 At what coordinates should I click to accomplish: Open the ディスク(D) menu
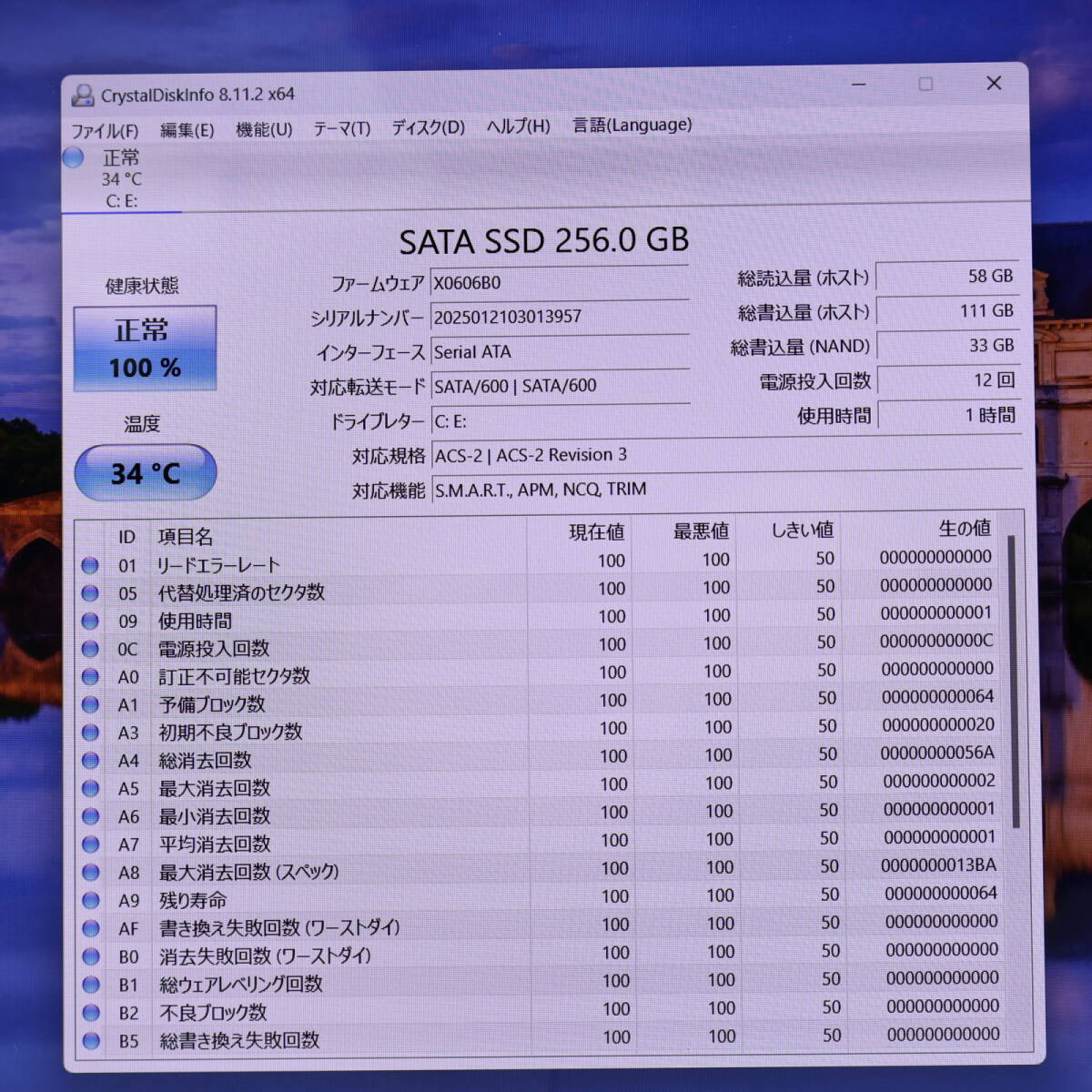click(428, 127)
